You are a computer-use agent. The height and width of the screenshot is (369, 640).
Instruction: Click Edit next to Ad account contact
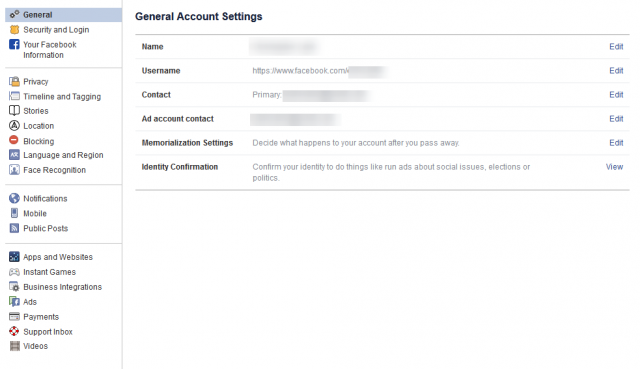(x=616, y=119)
